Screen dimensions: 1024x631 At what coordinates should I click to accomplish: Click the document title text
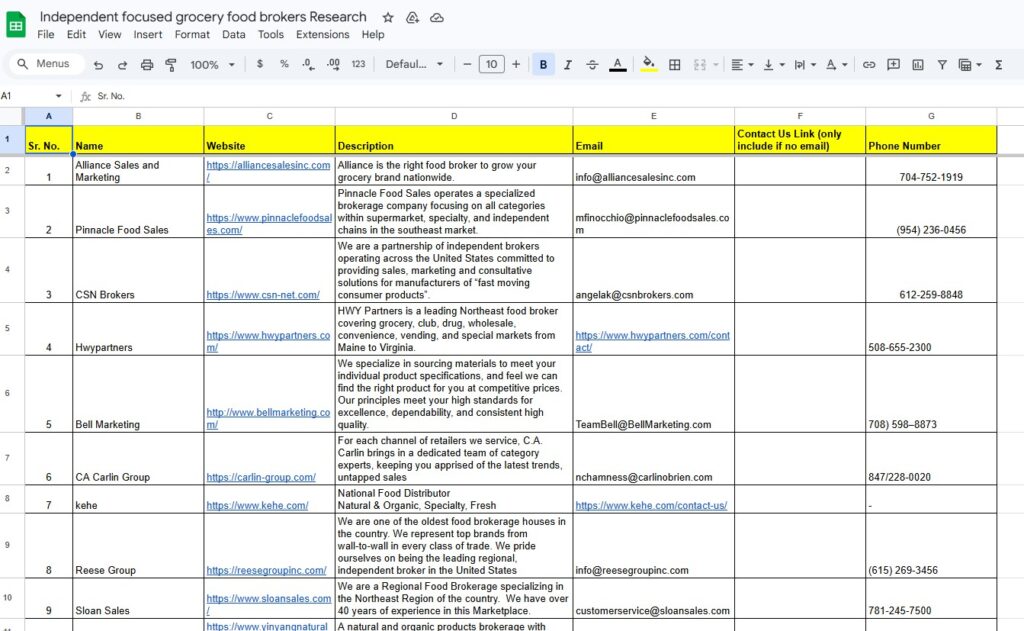203,17
